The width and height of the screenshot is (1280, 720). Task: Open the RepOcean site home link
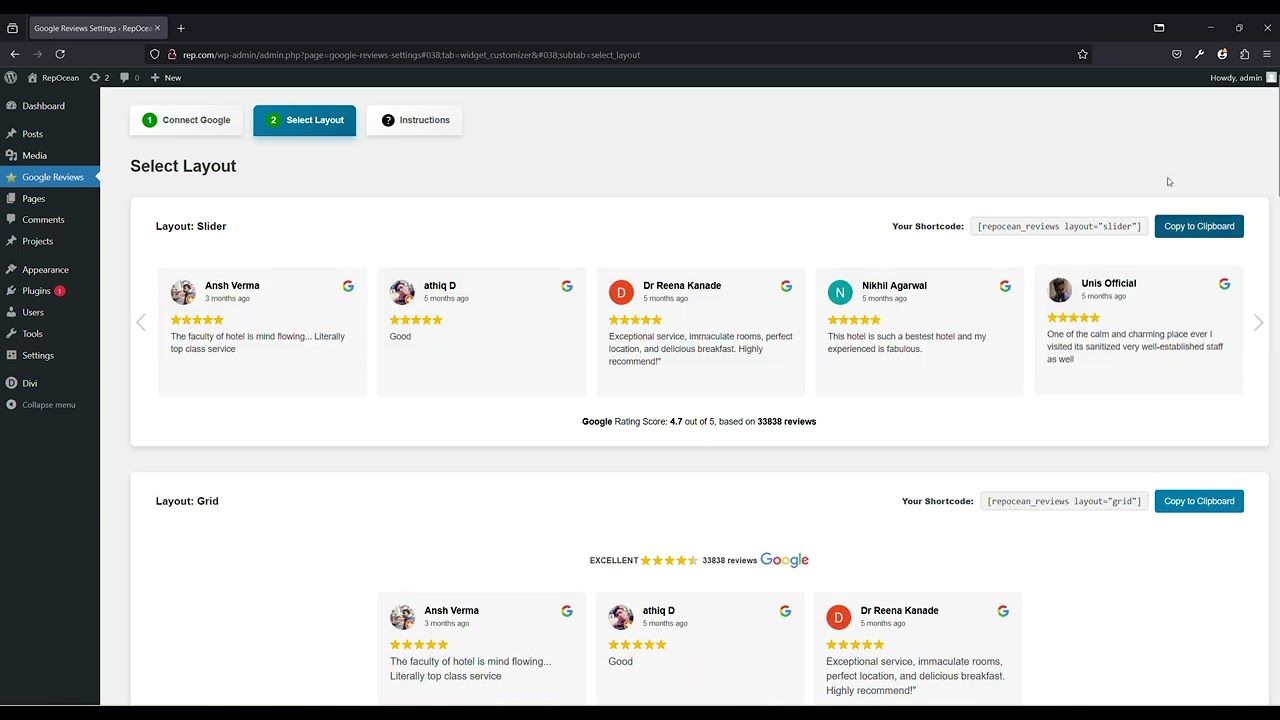pos(53,77)
